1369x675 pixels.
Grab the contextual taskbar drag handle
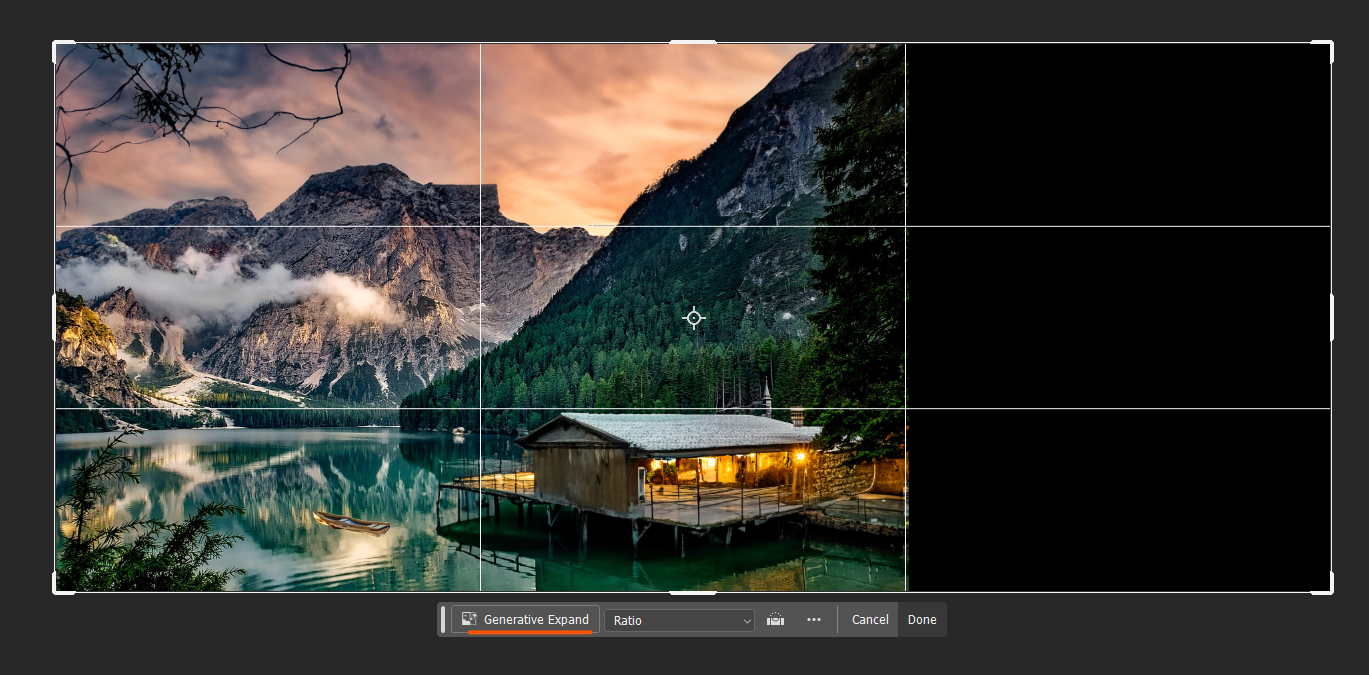(x=443, y=619)
